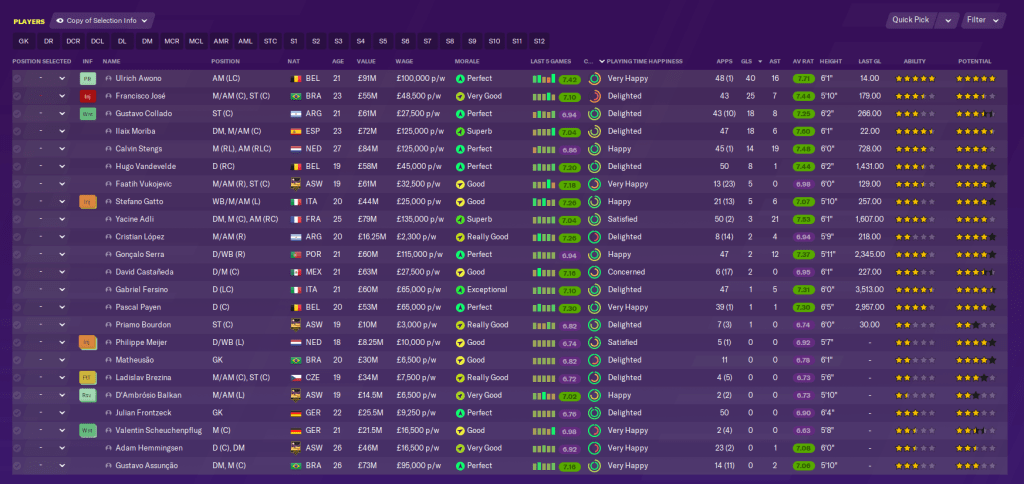Select the STC position slot

(270, 41)
